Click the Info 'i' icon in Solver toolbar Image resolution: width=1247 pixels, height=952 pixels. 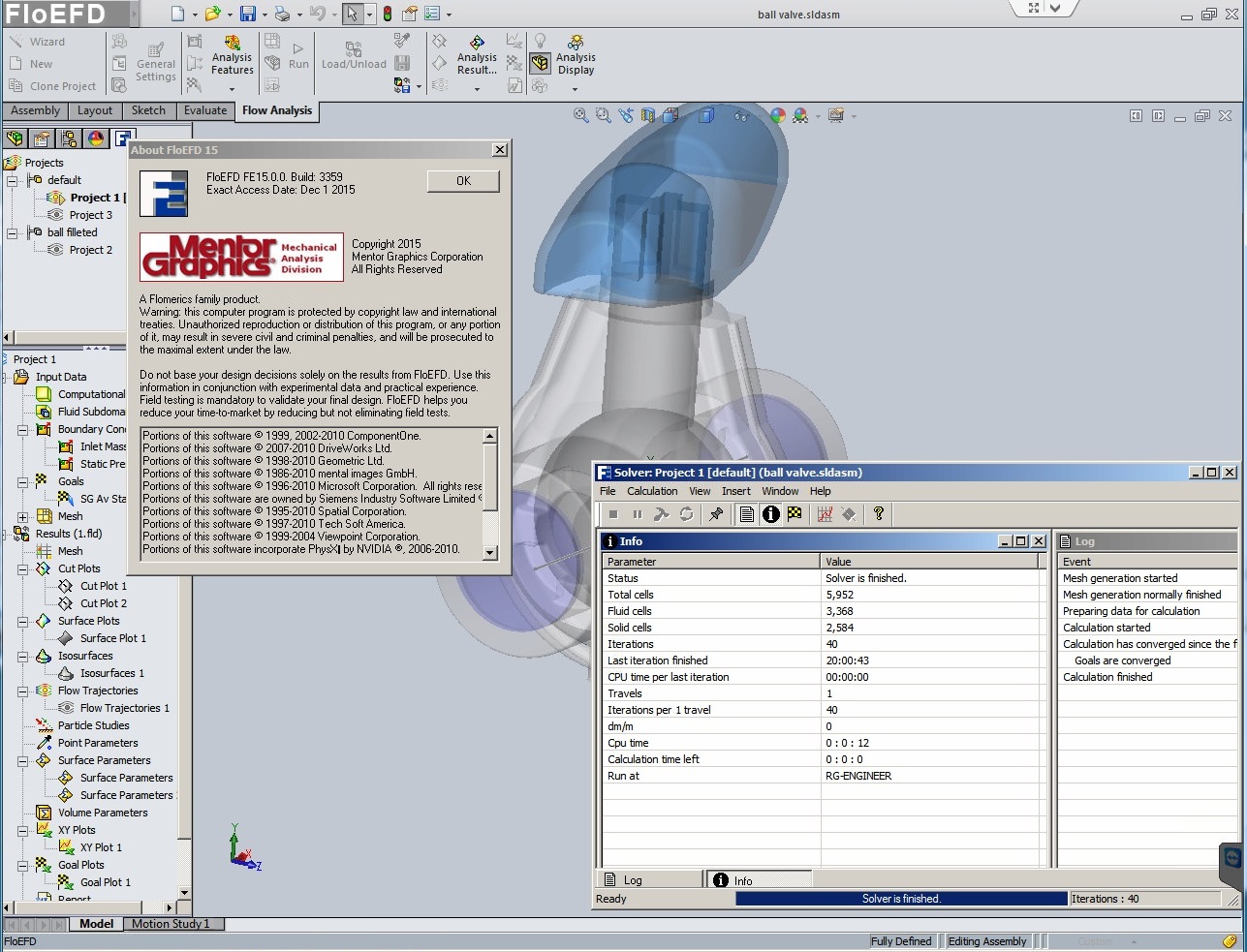pos(771,514)
